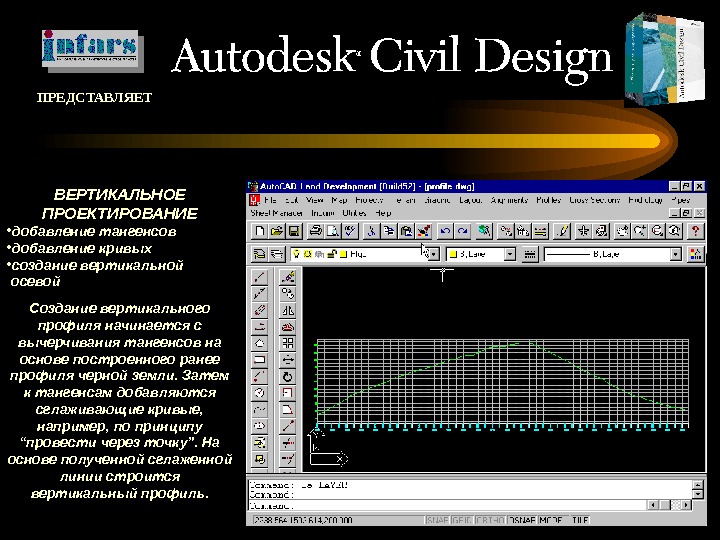Open the Sheet Manager menu
The height and width of the screenshot is (540, 720).
pyautogui.click(x=276, y=213)
